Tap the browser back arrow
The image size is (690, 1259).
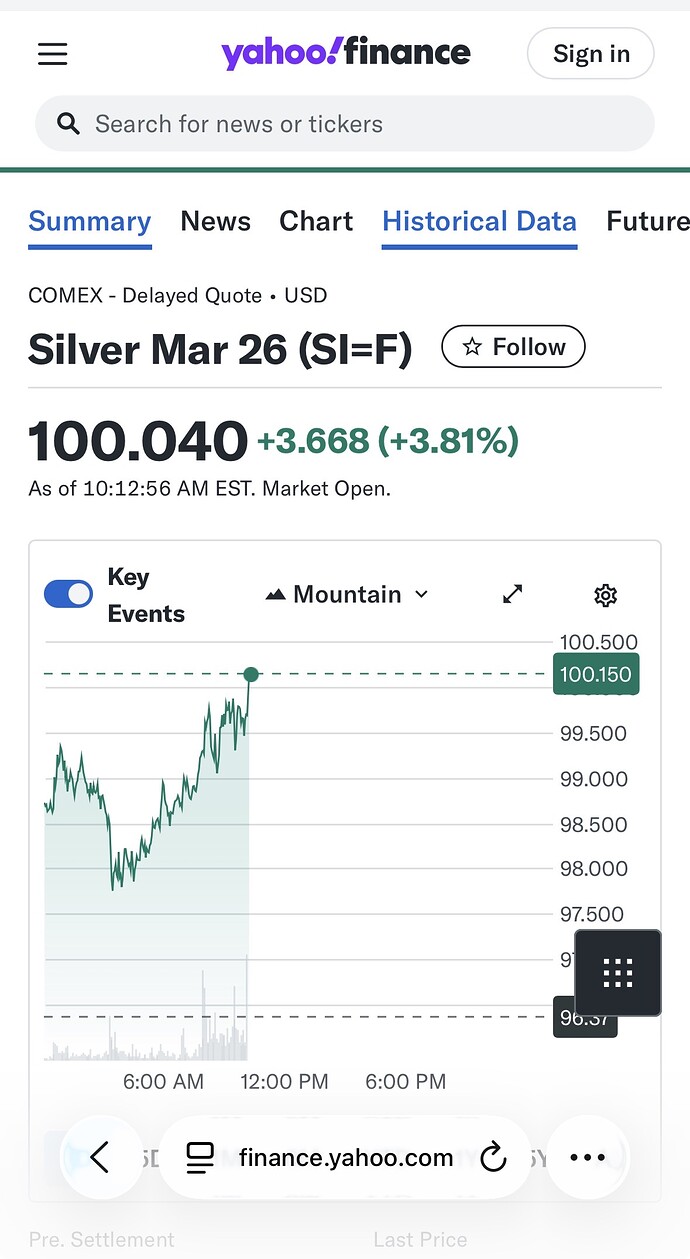click(100, 1158)
